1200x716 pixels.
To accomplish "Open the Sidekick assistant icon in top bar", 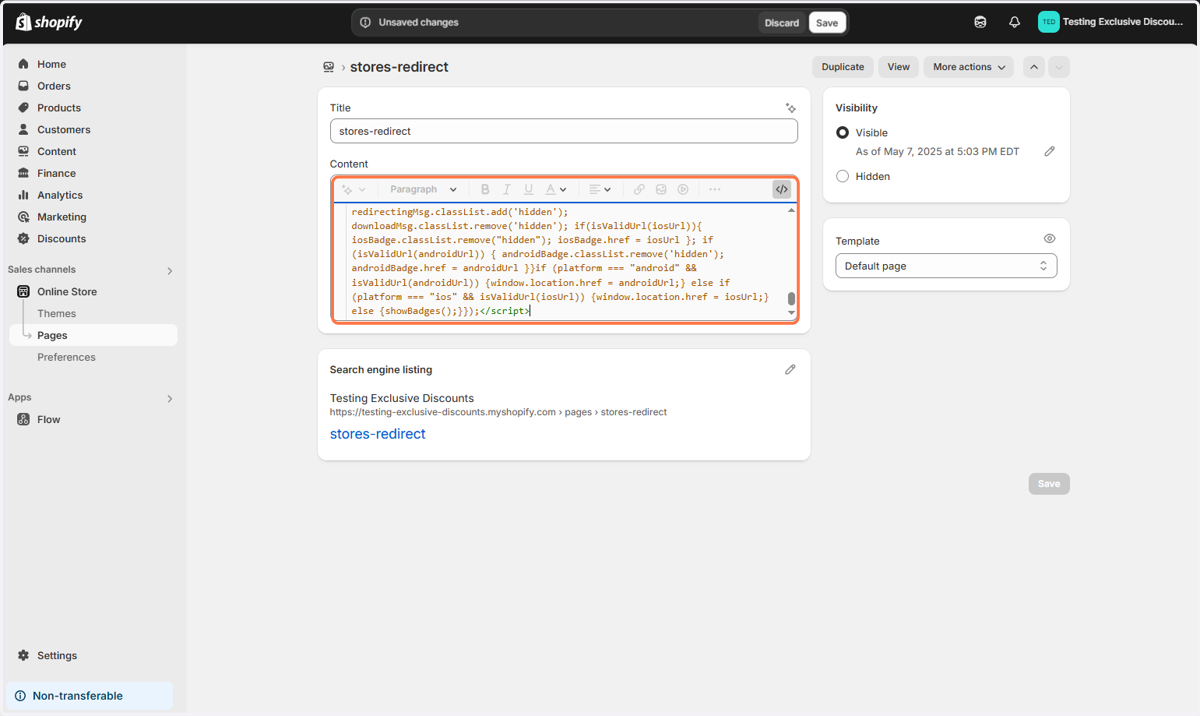I will coord(980,22).
